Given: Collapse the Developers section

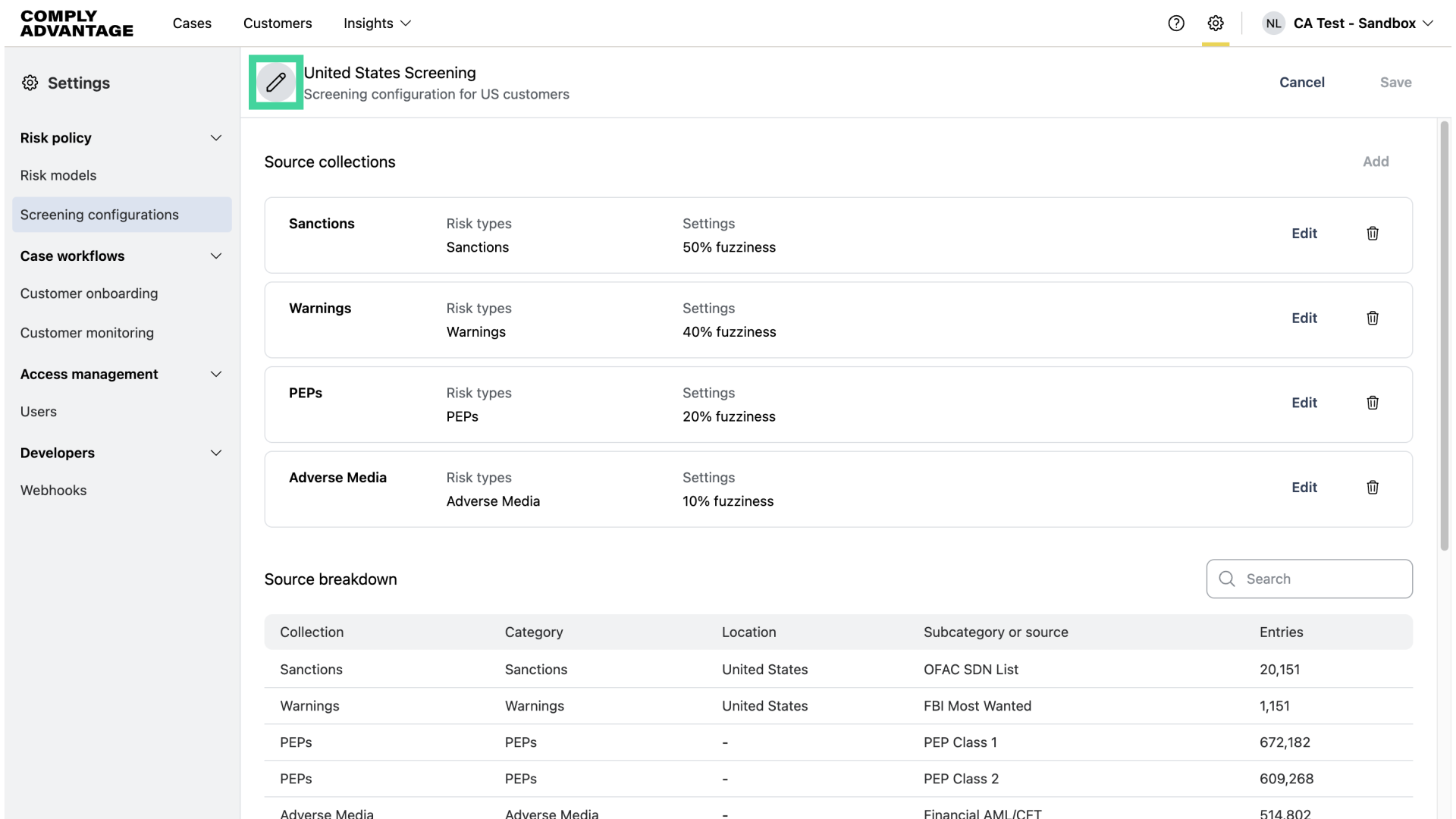Looking at the screenshot, I should [216, 453].
